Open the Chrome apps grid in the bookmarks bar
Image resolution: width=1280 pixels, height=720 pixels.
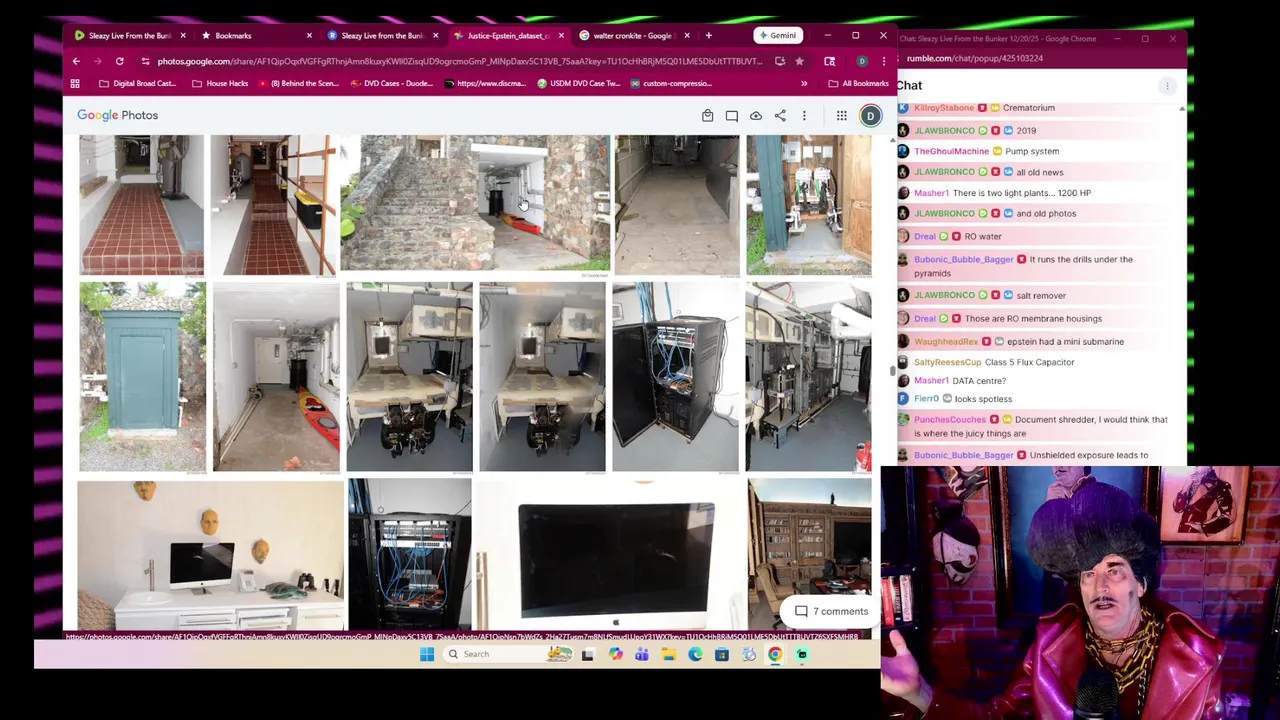tap(75, 84)
